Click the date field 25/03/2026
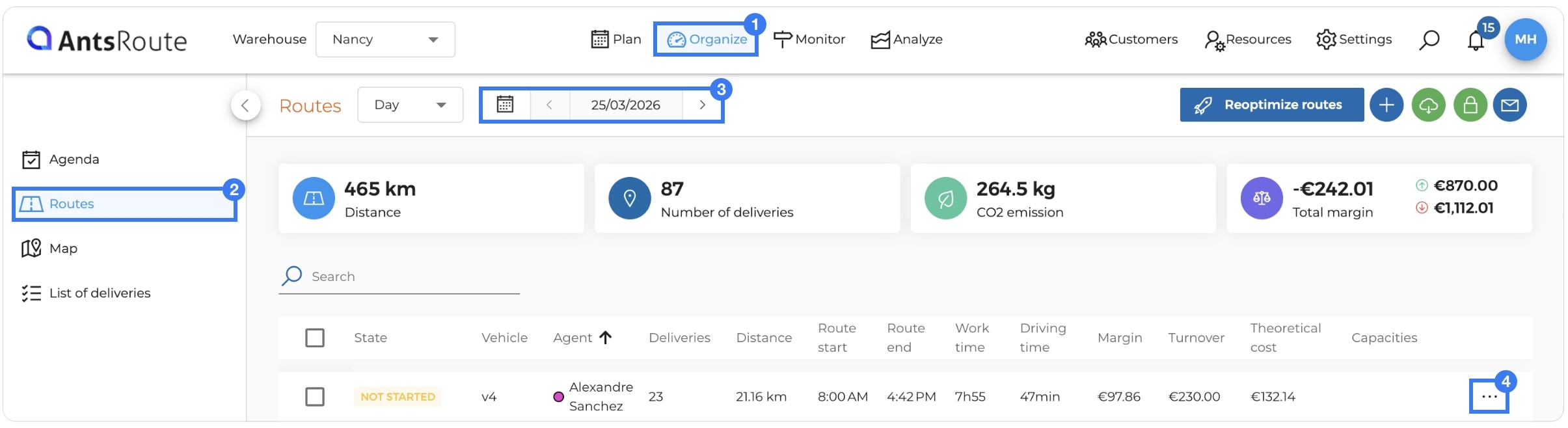Viewport: 1568px width, 428px height. pos(625,104)
